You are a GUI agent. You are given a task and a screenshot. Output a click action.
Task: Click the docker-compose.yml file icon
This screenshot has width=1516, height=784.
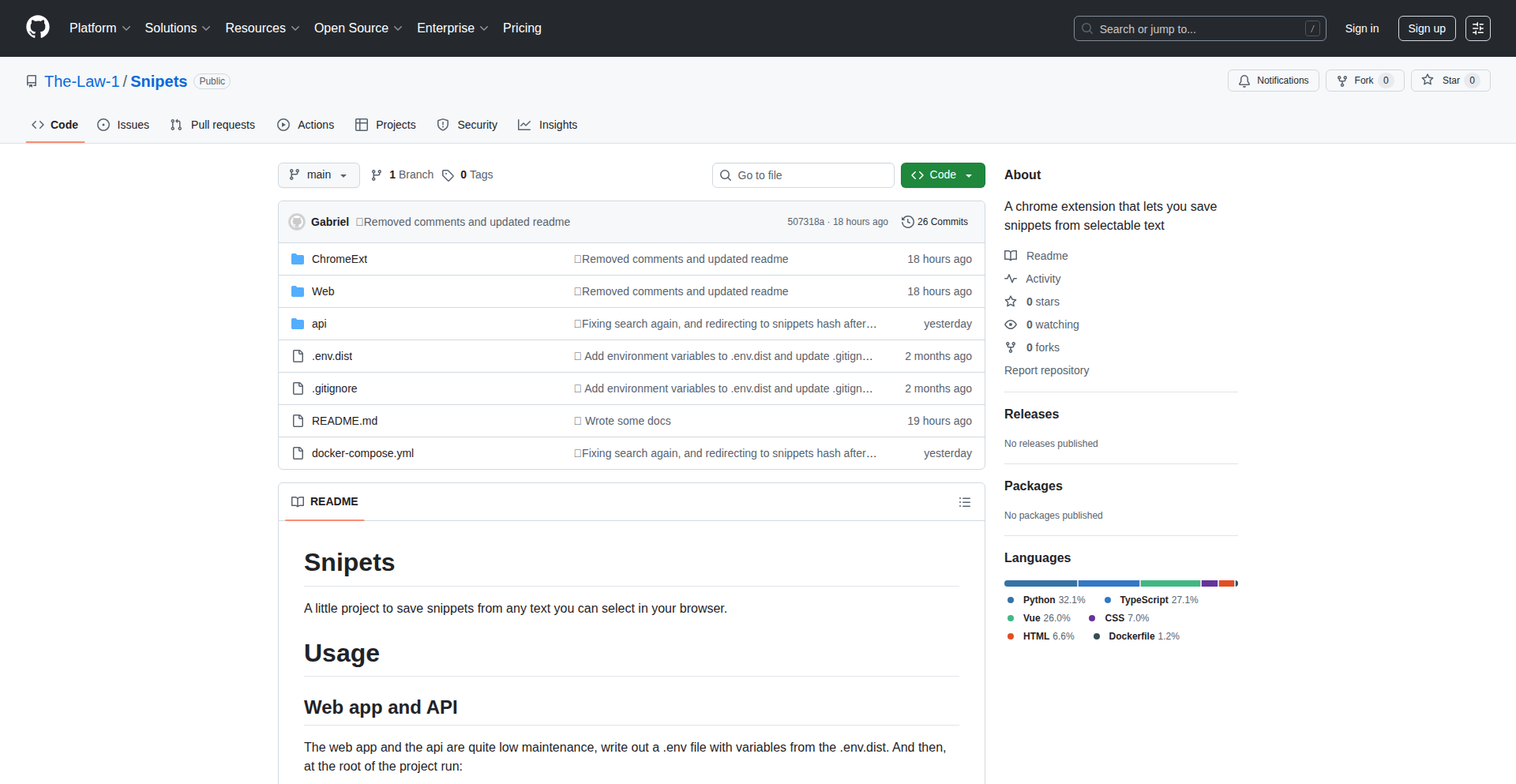298,453
